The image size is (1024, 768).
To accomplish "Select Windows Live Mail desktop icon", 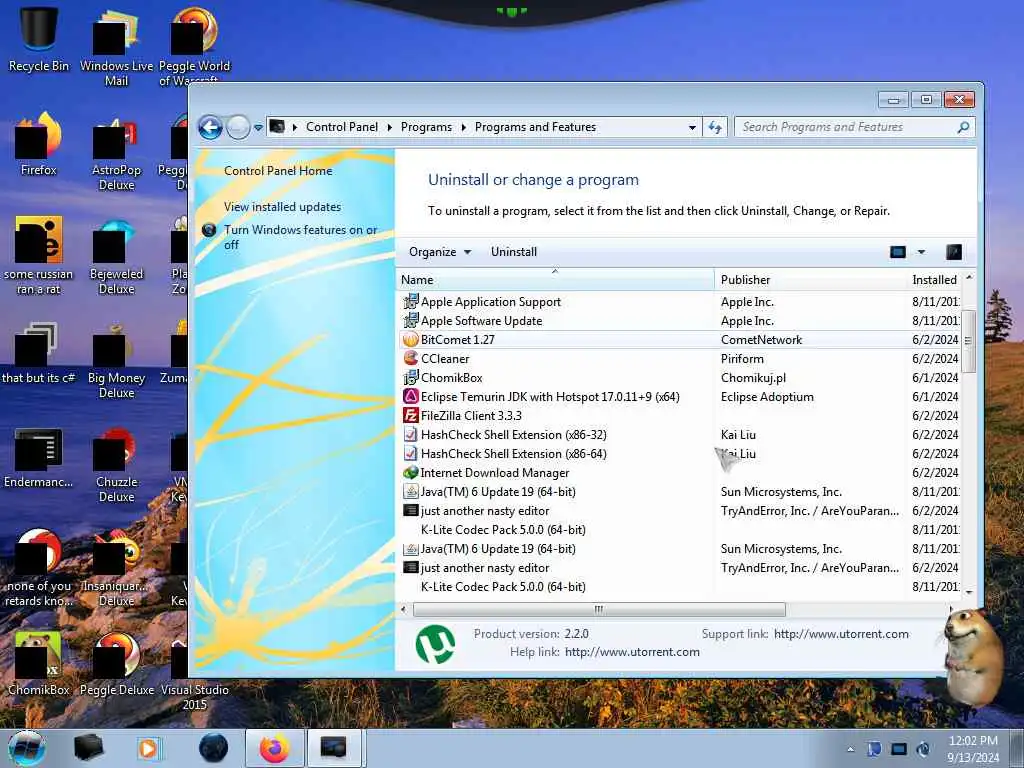I will pos(116,47).
